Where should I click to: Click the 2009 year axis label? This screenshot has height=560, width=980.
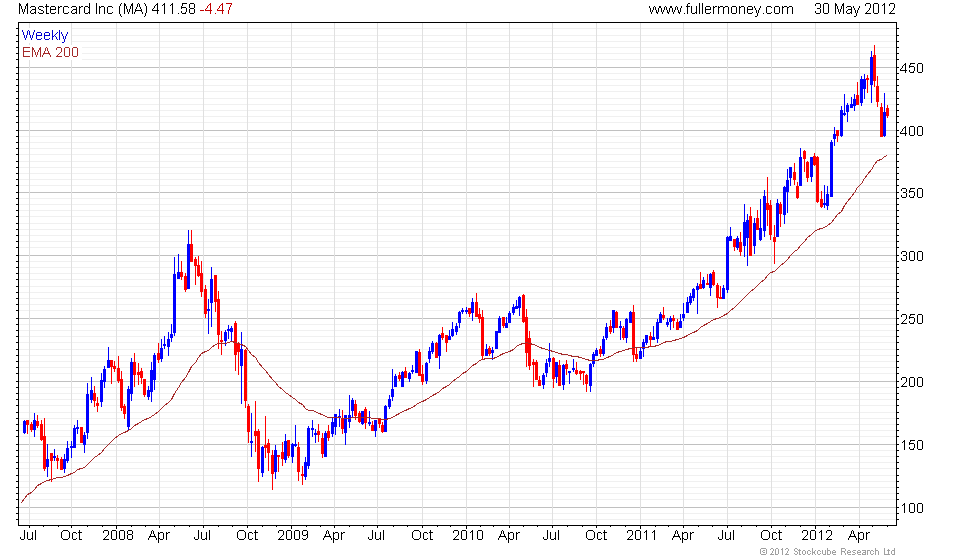(292, 536)
